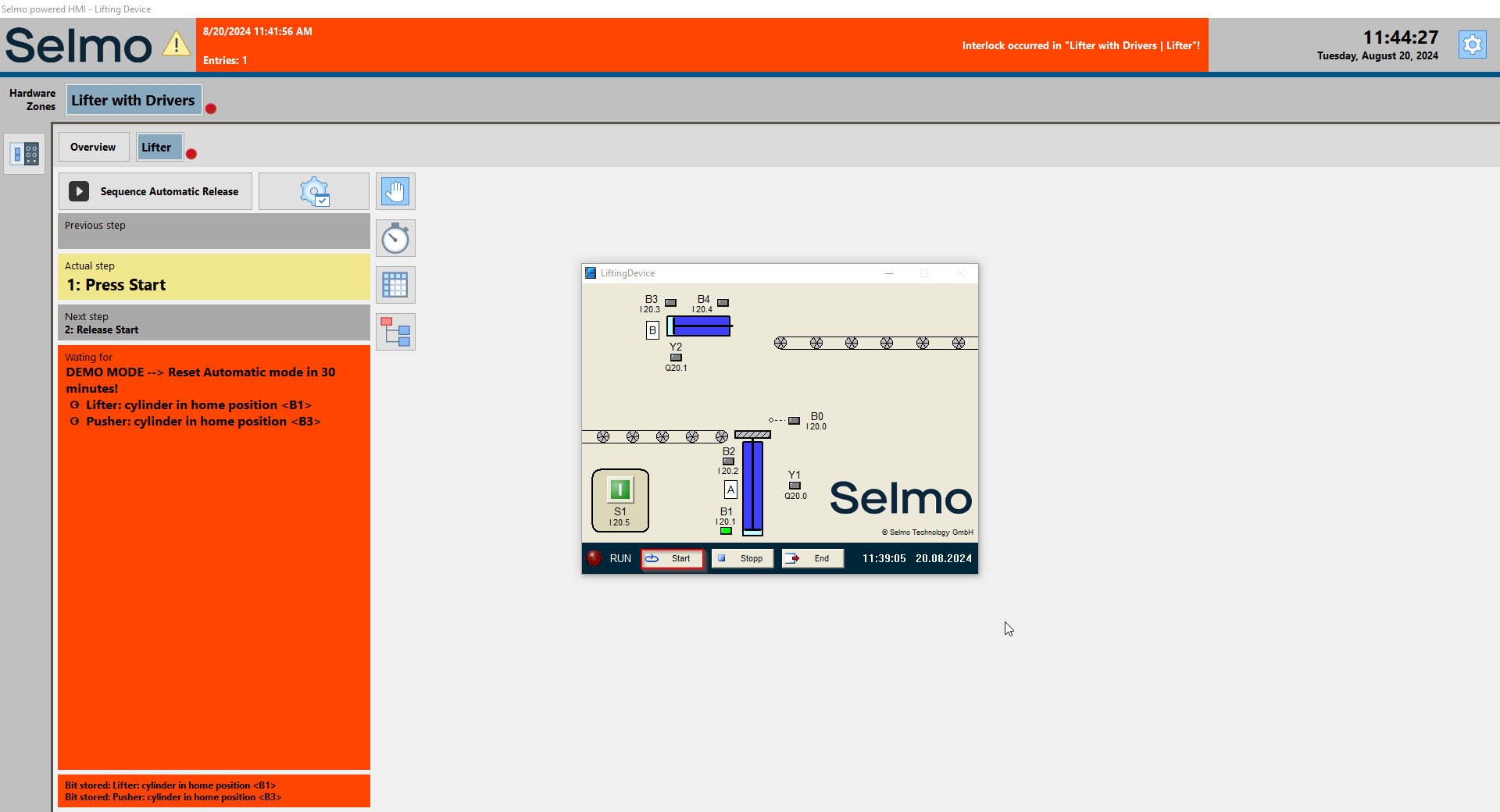Image resolution: width=1500 pixels, height=812 pixels.
Task: Click 'Bit stored: Pusher' message line
Action: click(x=173, y=797)
